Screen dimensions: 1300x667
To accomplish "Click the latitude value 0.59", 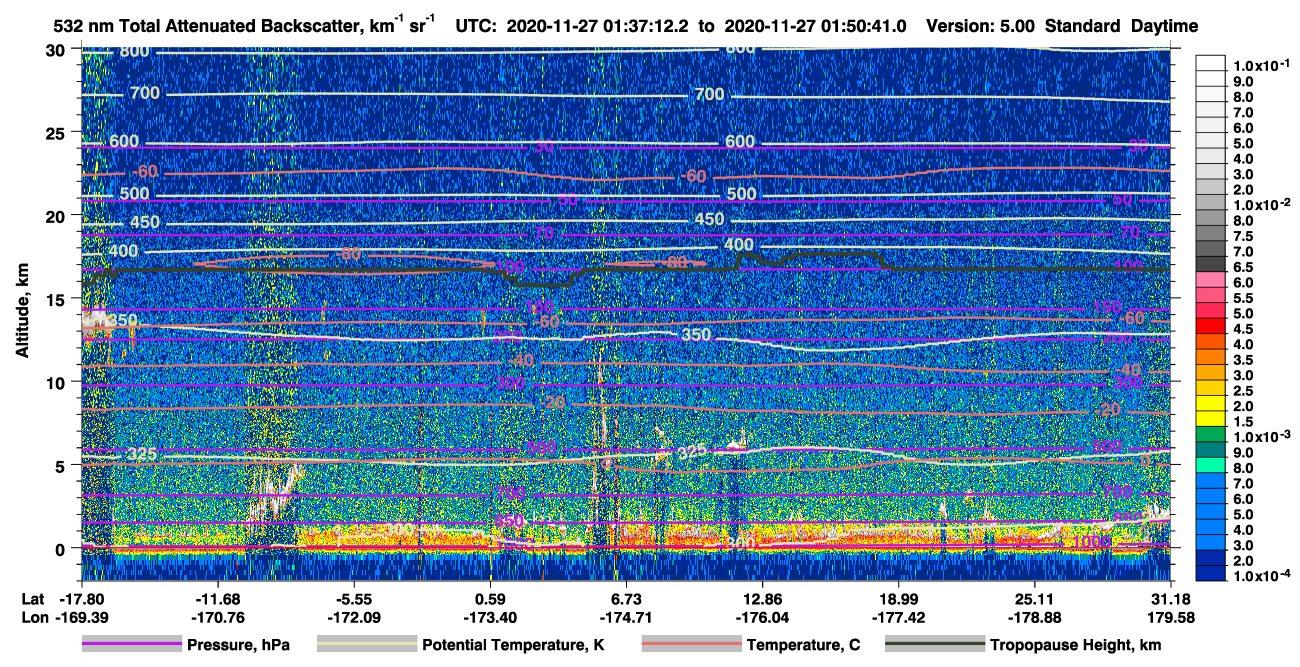I will pyautogui.click(x=490, y=598).
